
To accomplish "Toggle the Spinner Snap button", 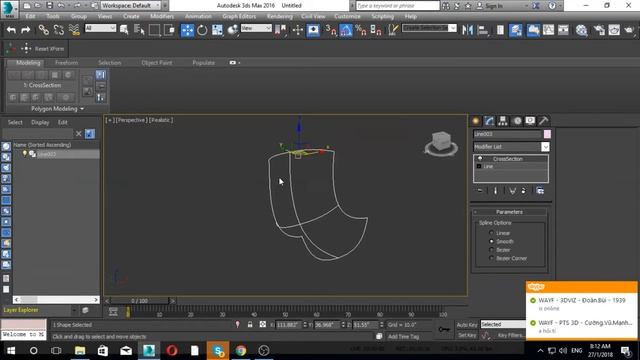I will [376, 30].
